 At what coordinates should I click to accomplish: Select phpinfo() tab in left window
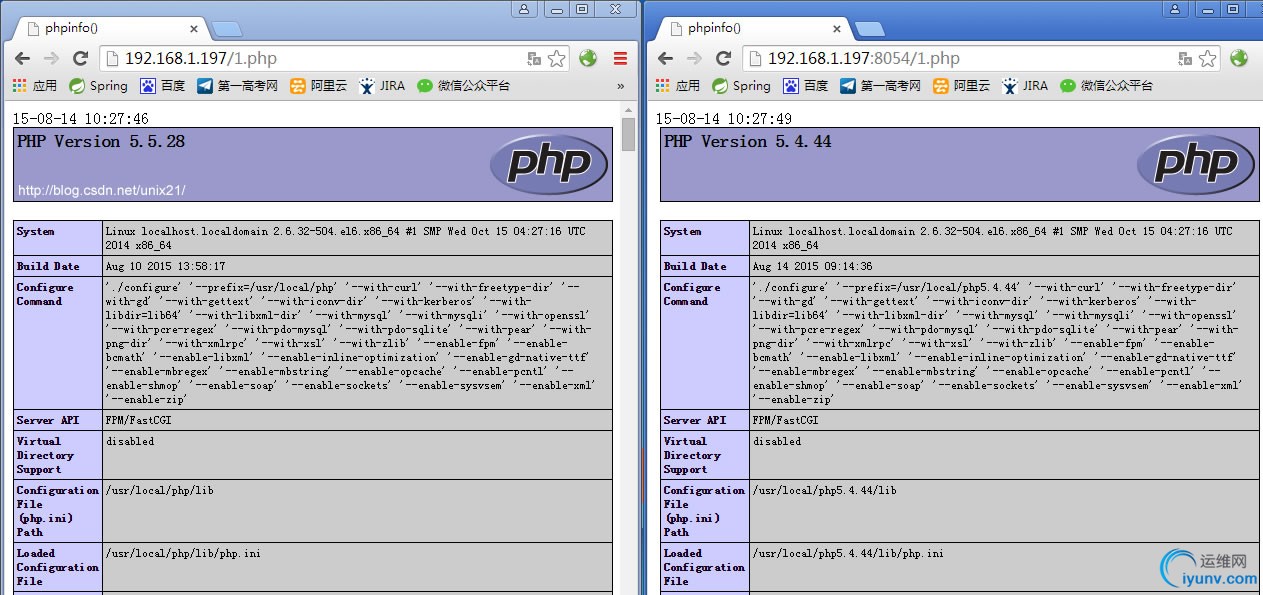110,28
